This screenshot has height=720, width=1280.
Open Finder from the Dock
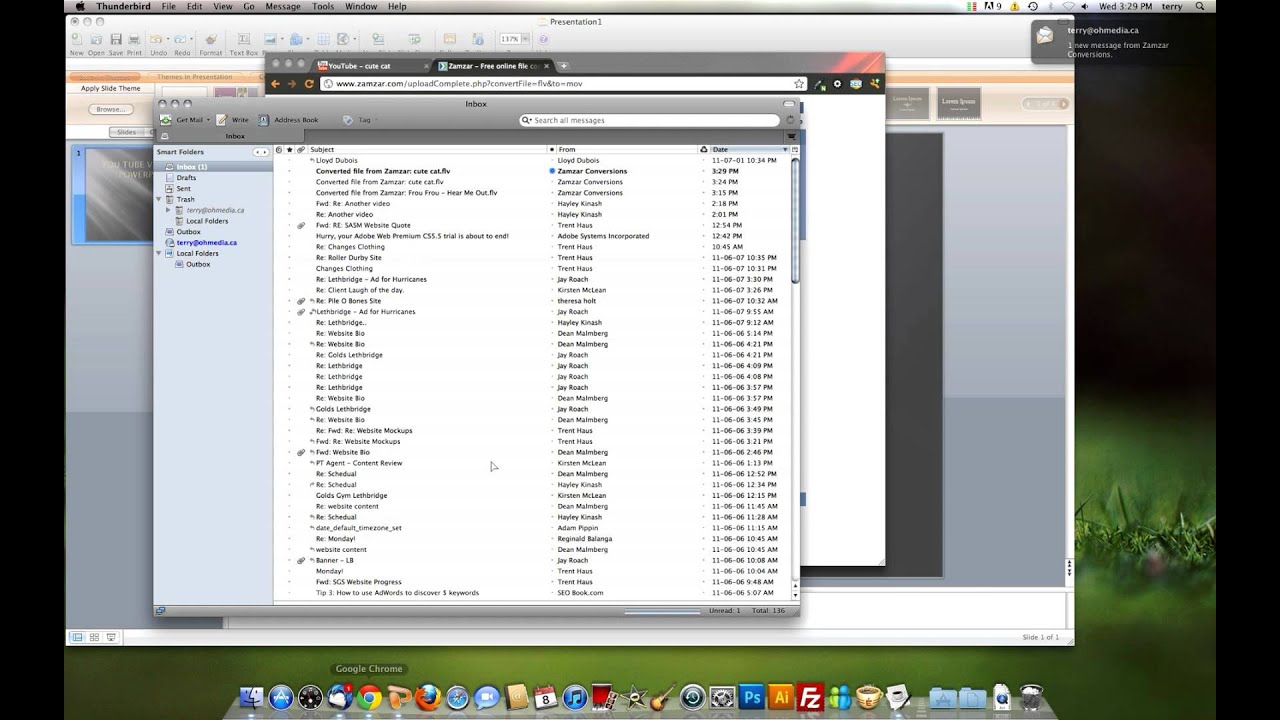click(252, 697)
